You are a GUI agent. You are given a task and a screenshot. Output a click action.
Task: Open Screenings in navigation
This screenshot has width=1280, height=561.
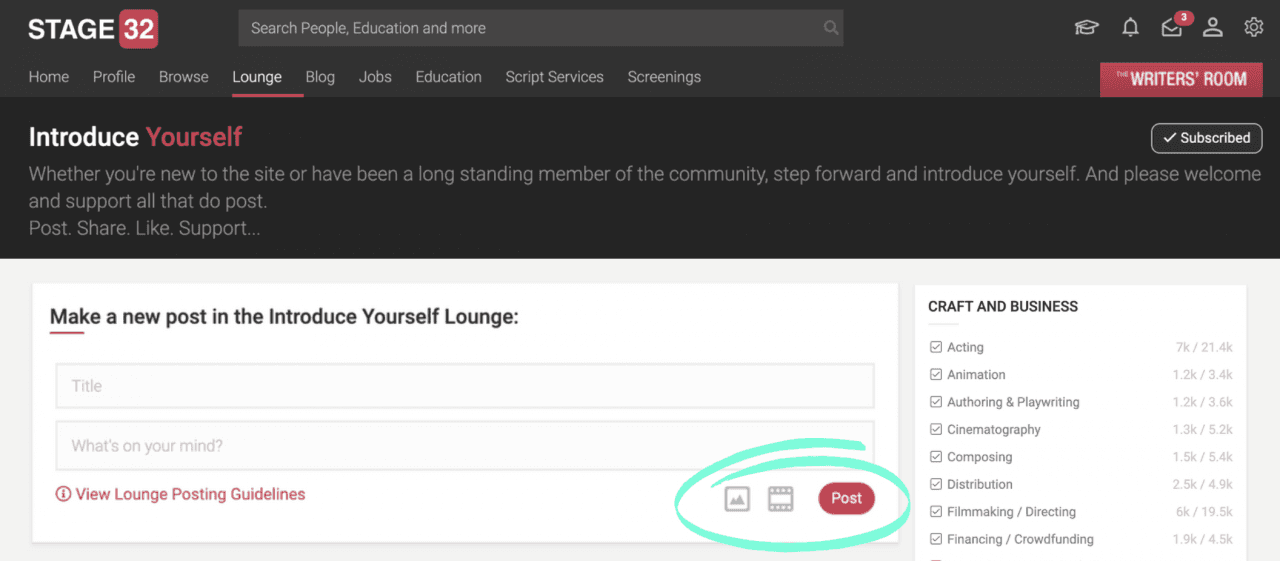664,77
